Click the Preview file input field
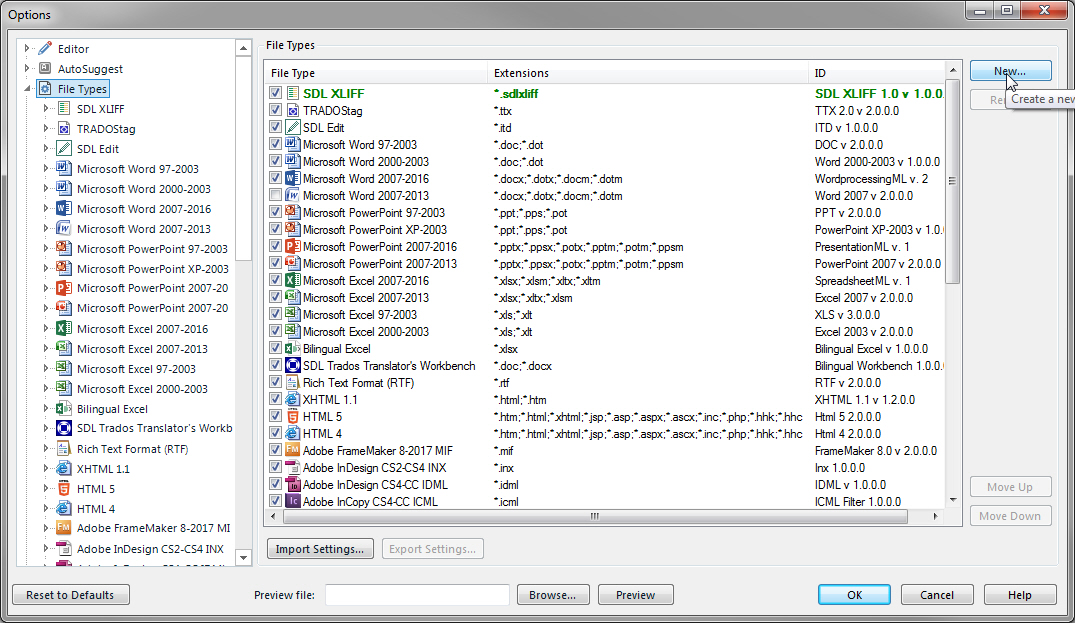Screen dimensions: 1075x623 417,594
